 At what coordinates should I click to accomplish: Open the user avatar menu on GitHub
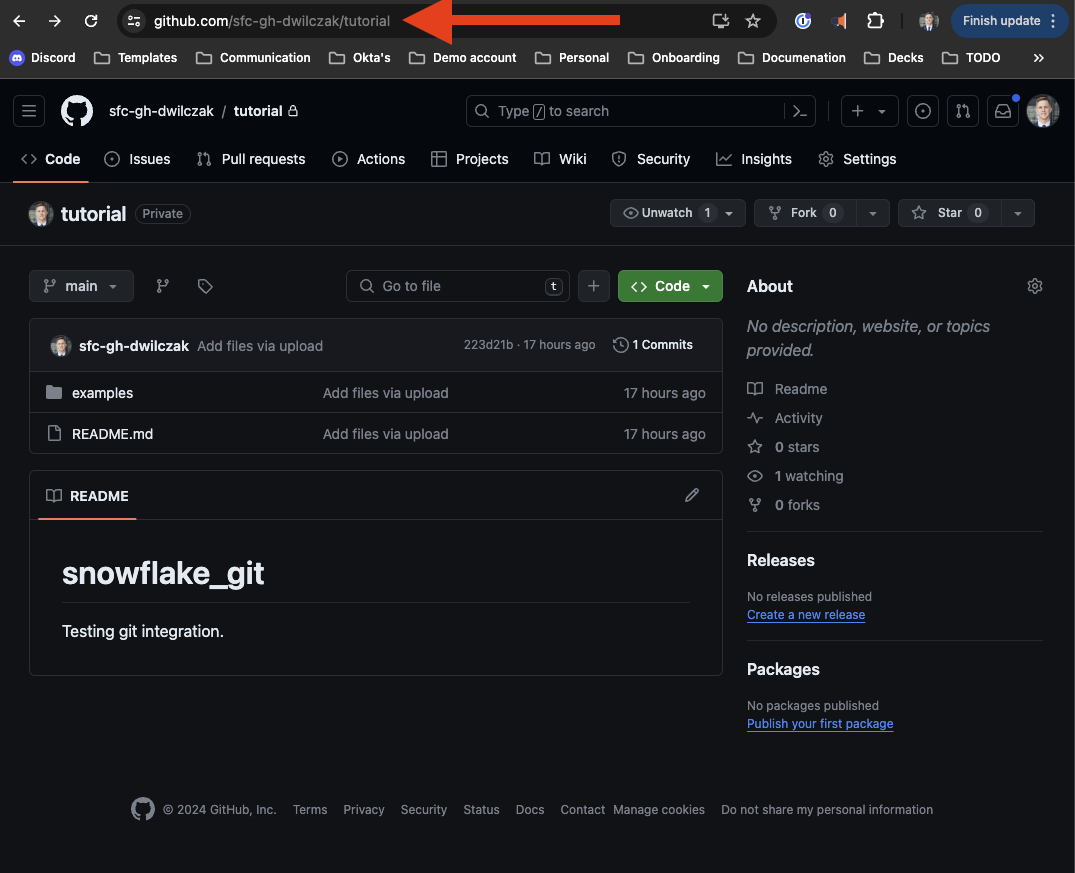tap(1043, 111)
